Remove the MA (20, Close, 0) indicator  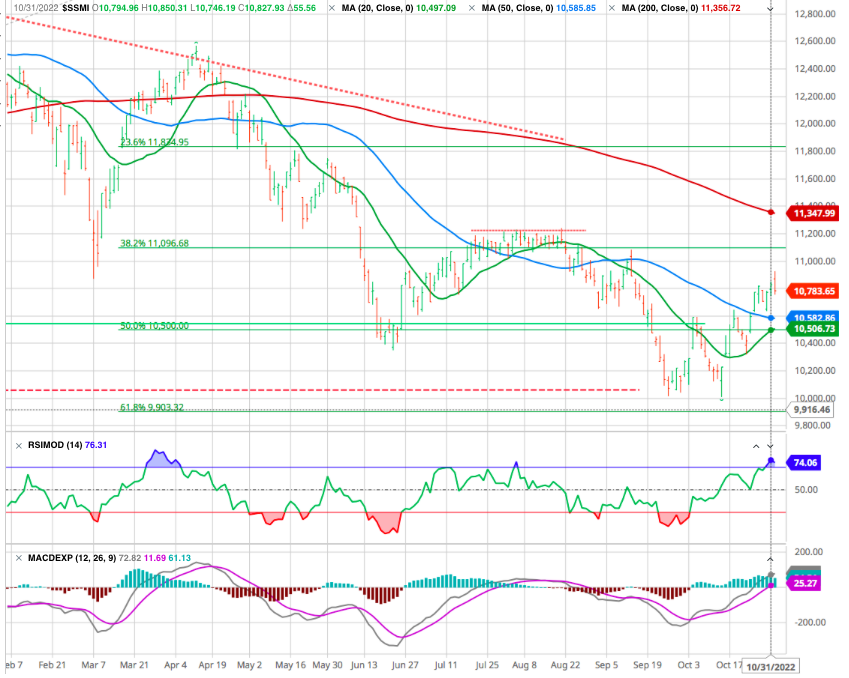pyautogui.click(x=331, y=8)
